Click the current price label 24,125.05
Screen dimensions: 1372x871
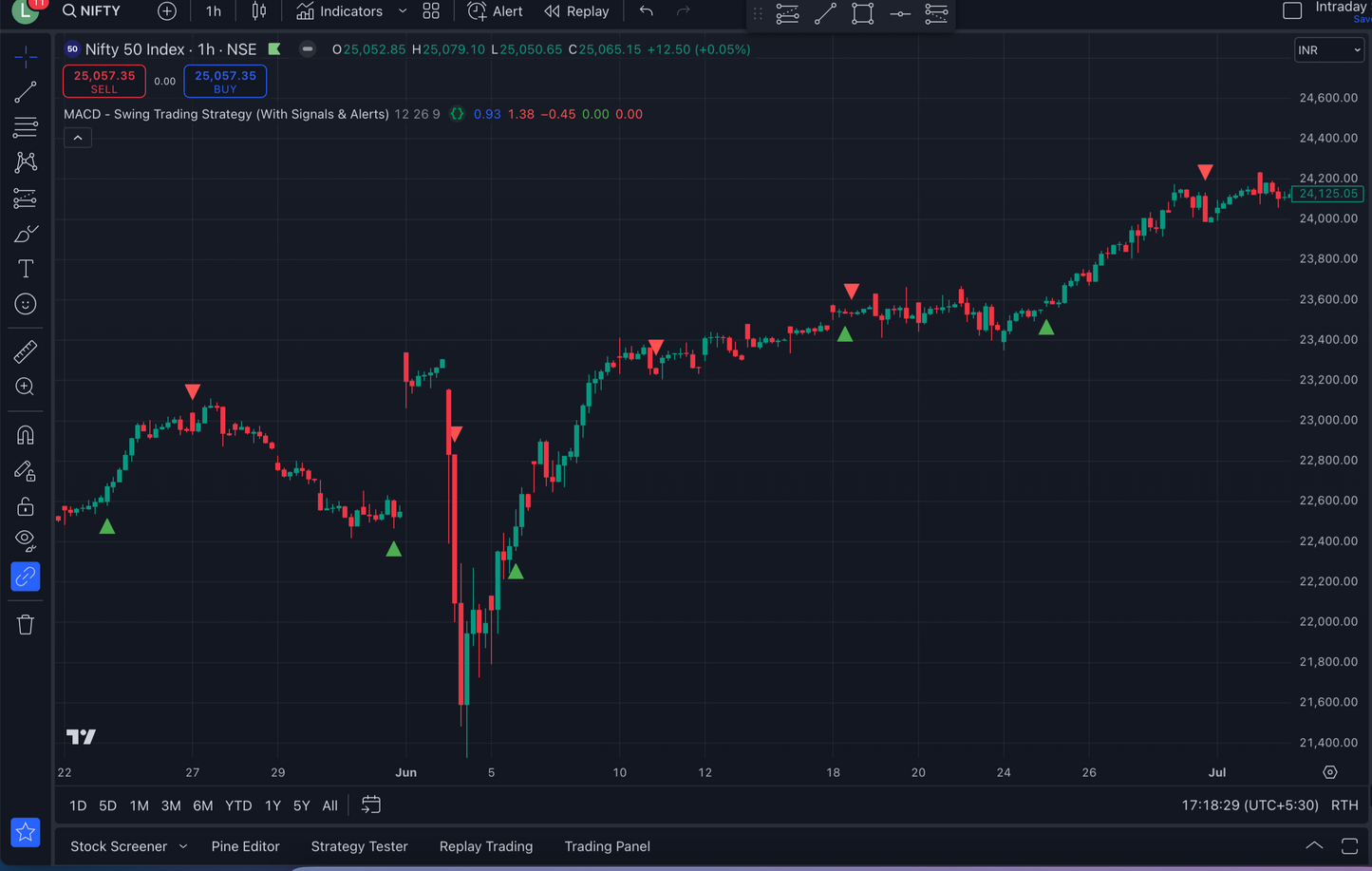point(1327,194)
